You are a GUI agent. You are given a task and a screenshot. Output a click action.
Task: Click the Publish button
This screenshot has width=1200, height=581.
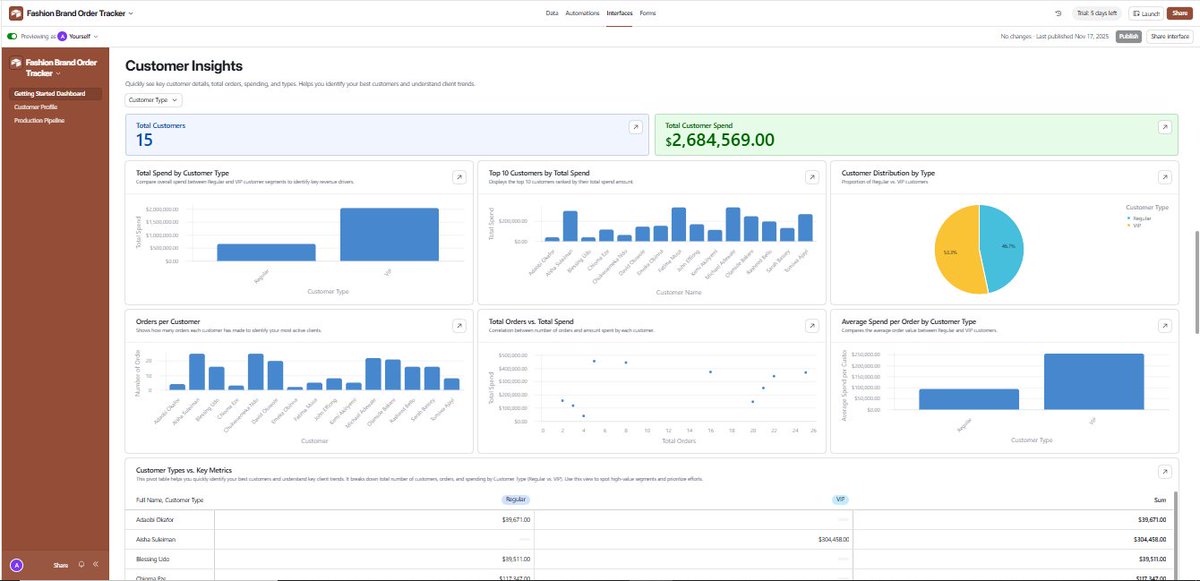coord(1128,36)
